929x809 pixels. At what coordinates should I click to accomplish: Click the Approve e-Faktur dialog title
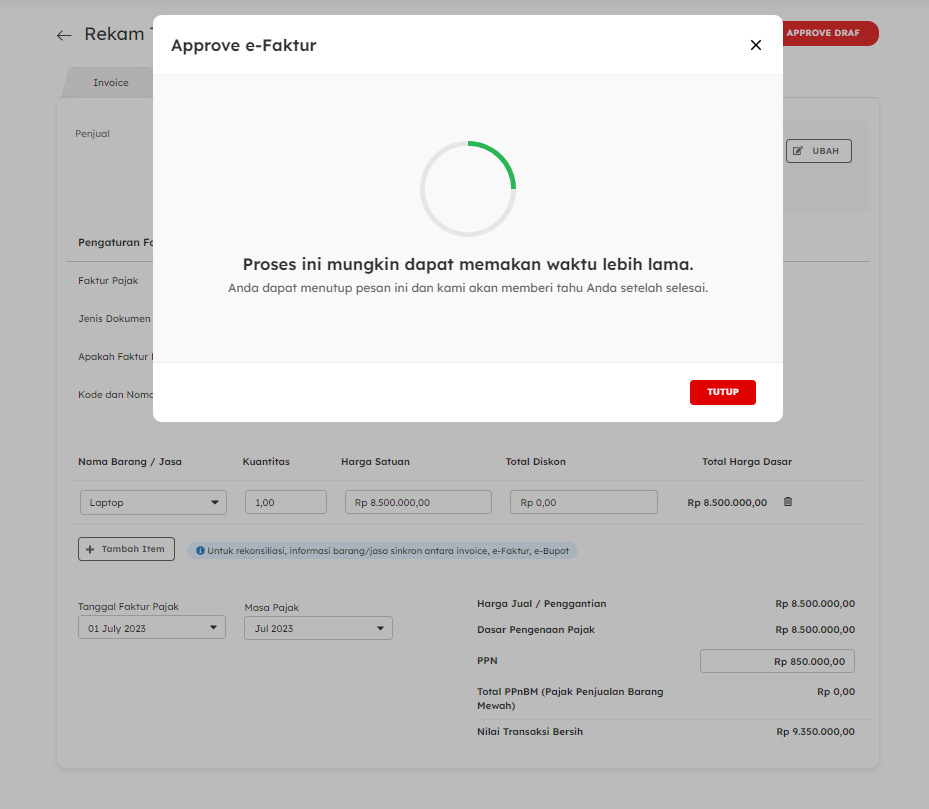pos(244,45)
